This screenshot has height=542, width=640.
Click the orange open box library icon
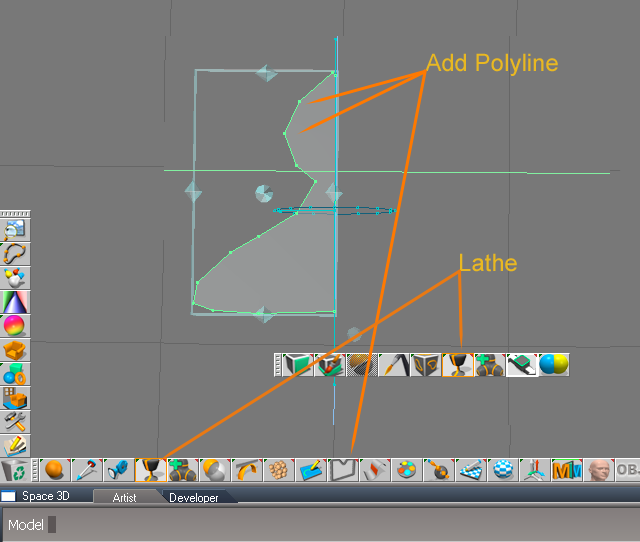15,350
